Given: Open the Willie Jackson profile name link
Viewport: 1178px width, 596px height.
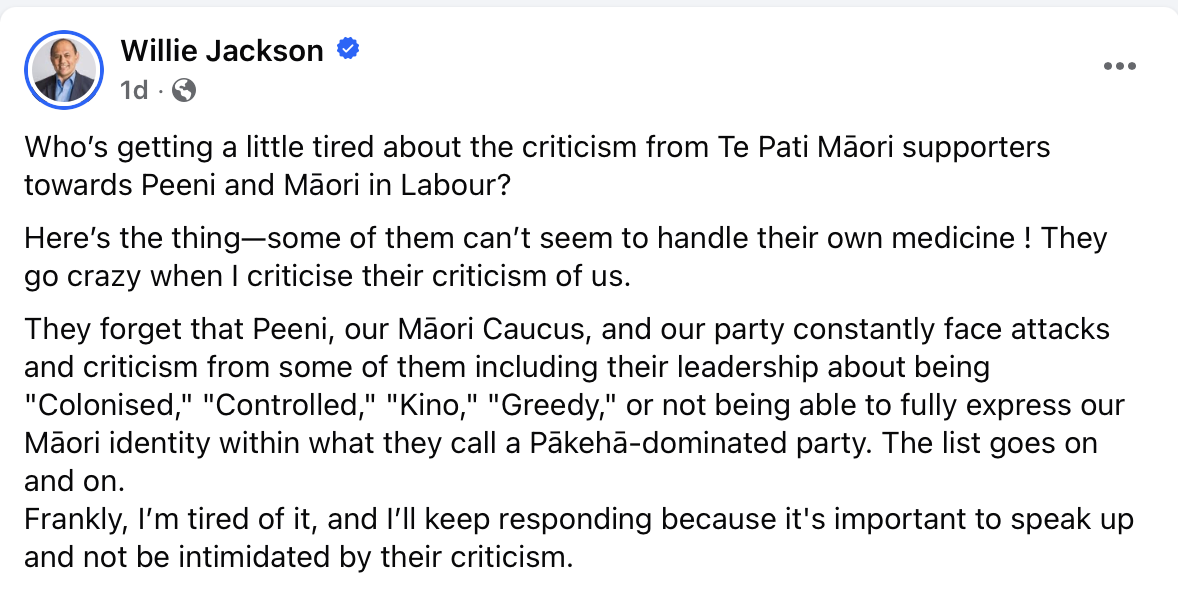Looking at the screenshot, I should (222, 50).
